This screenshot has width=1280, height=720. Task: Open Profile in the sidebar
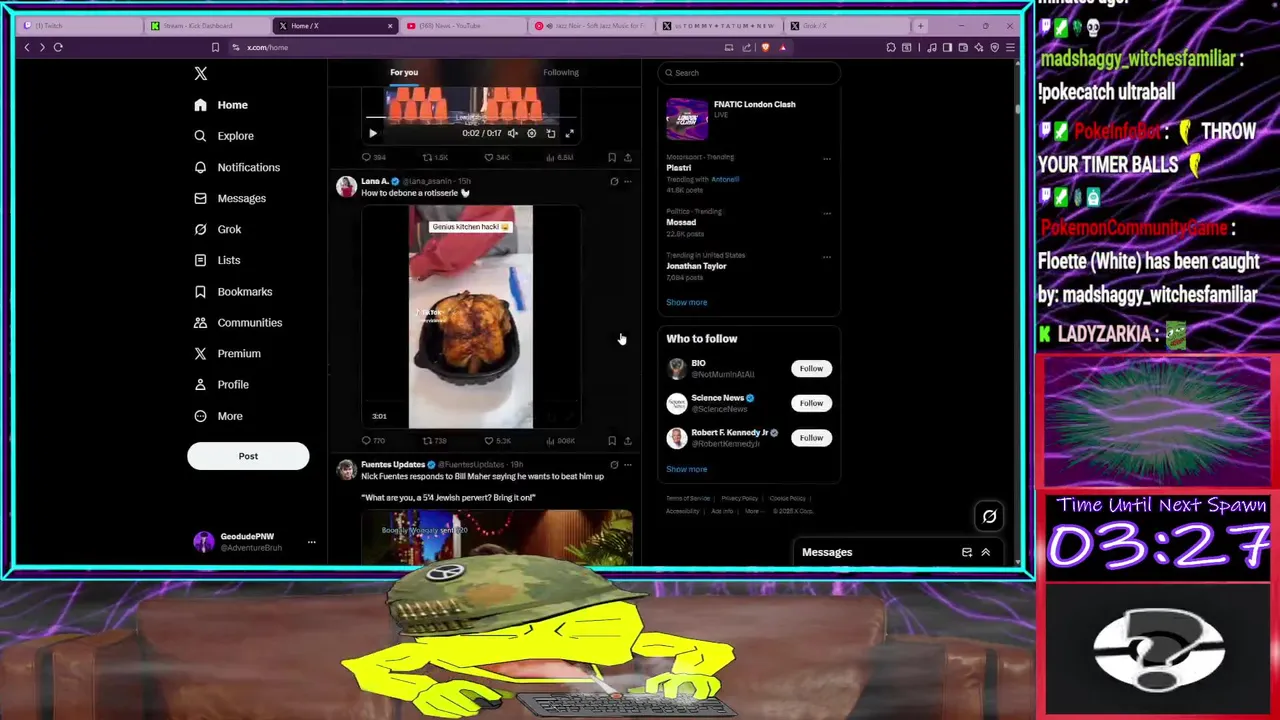pyautogui.click(x=221, y=384)
